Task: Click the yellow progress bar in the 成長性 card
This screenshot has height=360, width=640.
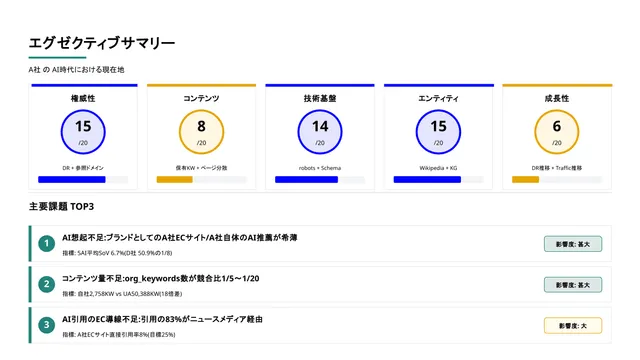Action: pyautogui.click(x=557, y=180)
